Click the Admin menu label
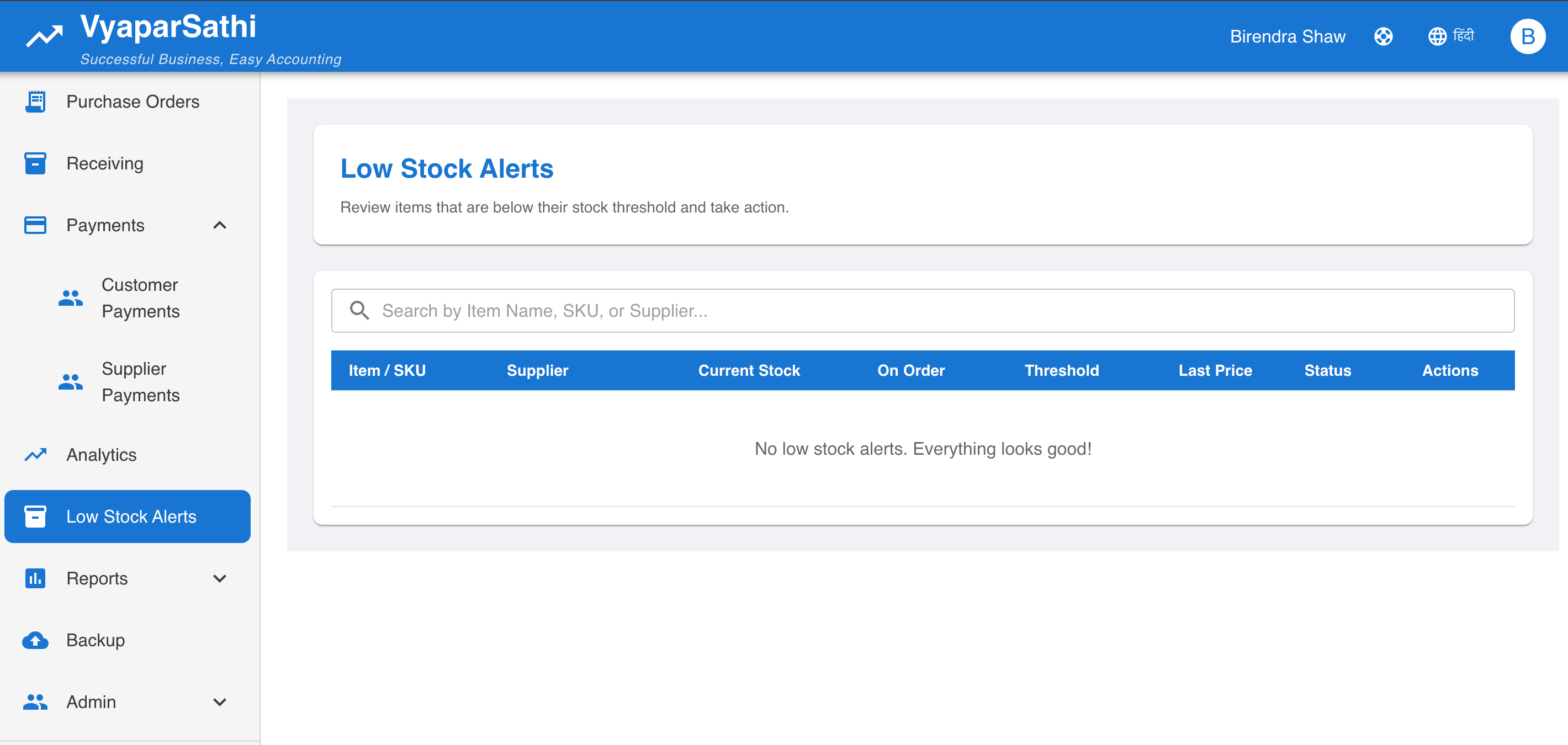The image size is (1568, 745). 91,702
